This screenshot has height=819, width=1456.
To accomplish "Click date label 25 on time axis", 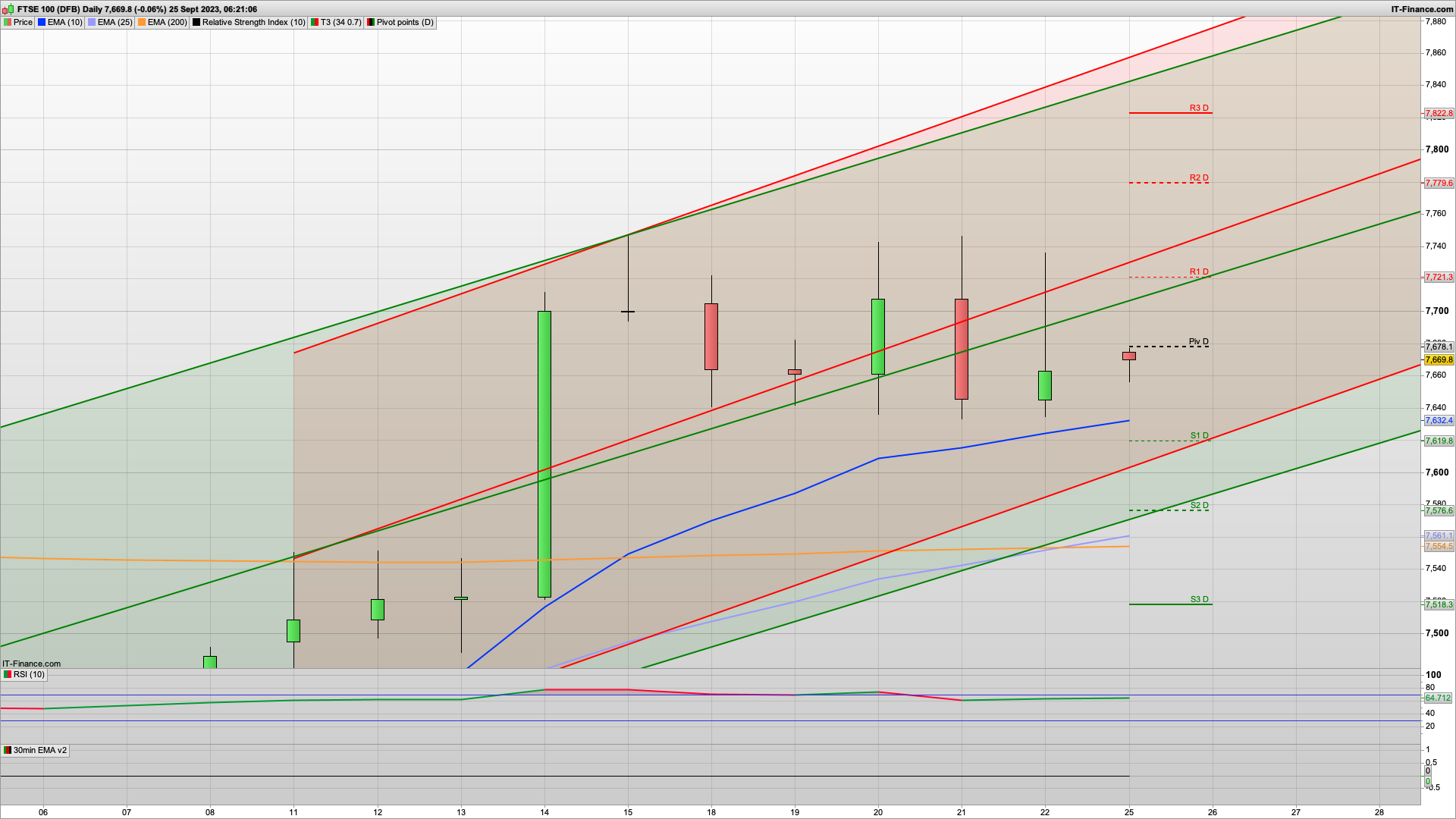I will pyautogui.click(x=1129, y=812).
